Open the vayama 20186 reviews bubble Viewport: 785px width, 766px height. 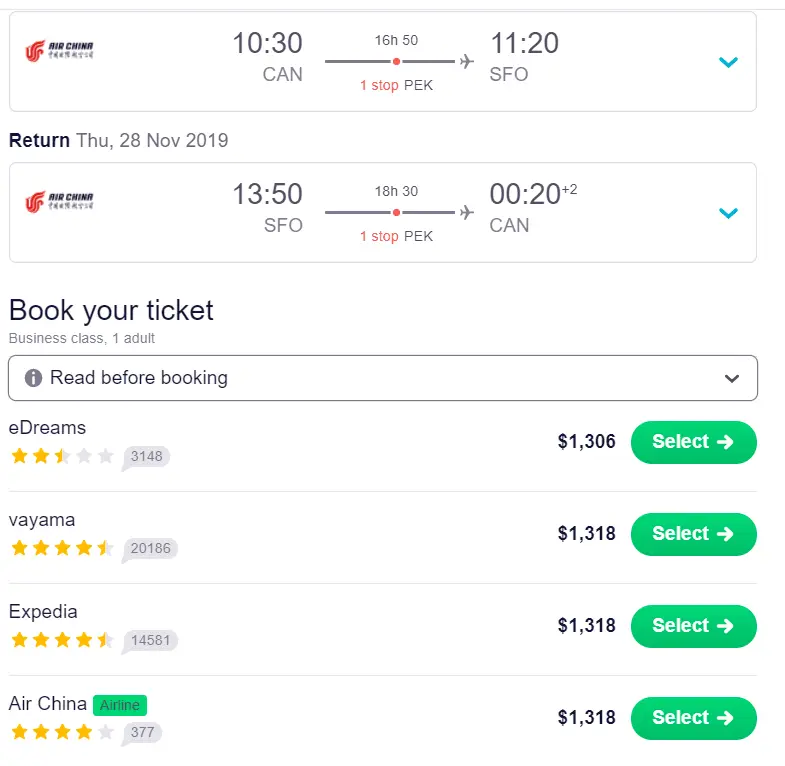(150, 548)
